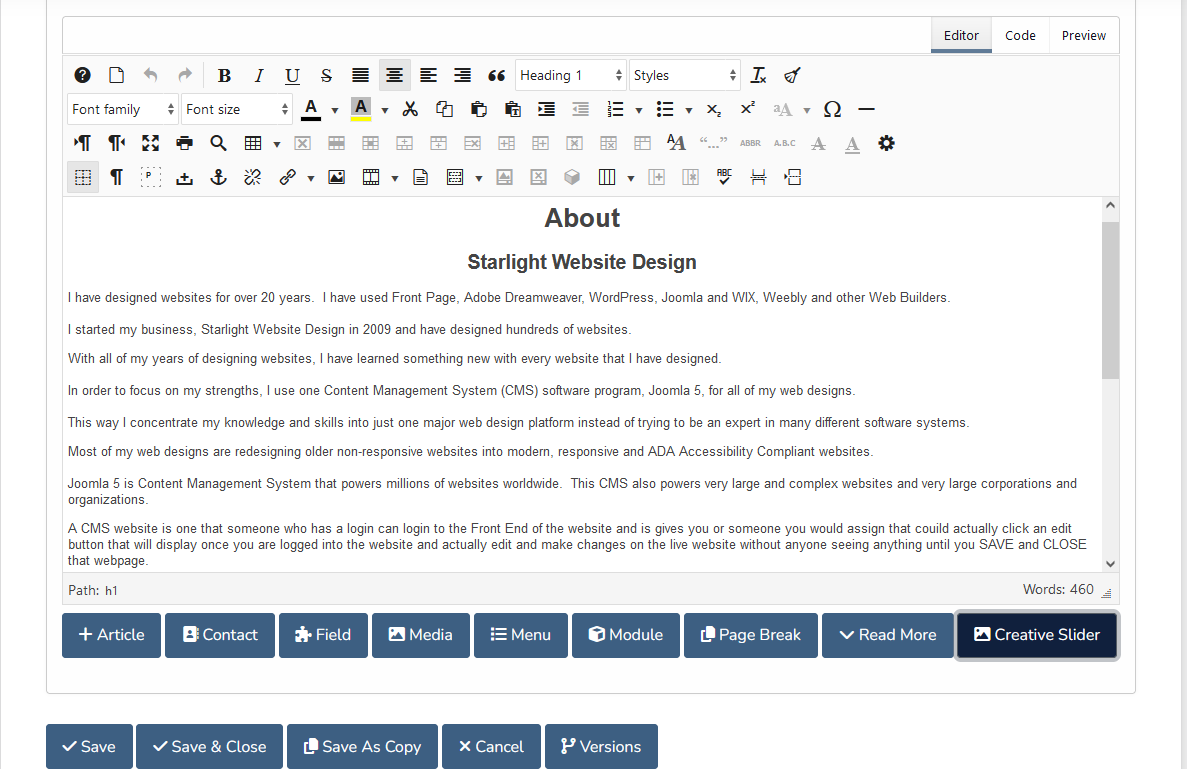Run the ABC spellcheck icon
Image resolution: width=1187 pixels, height=769 pixels.
point(724,177)
